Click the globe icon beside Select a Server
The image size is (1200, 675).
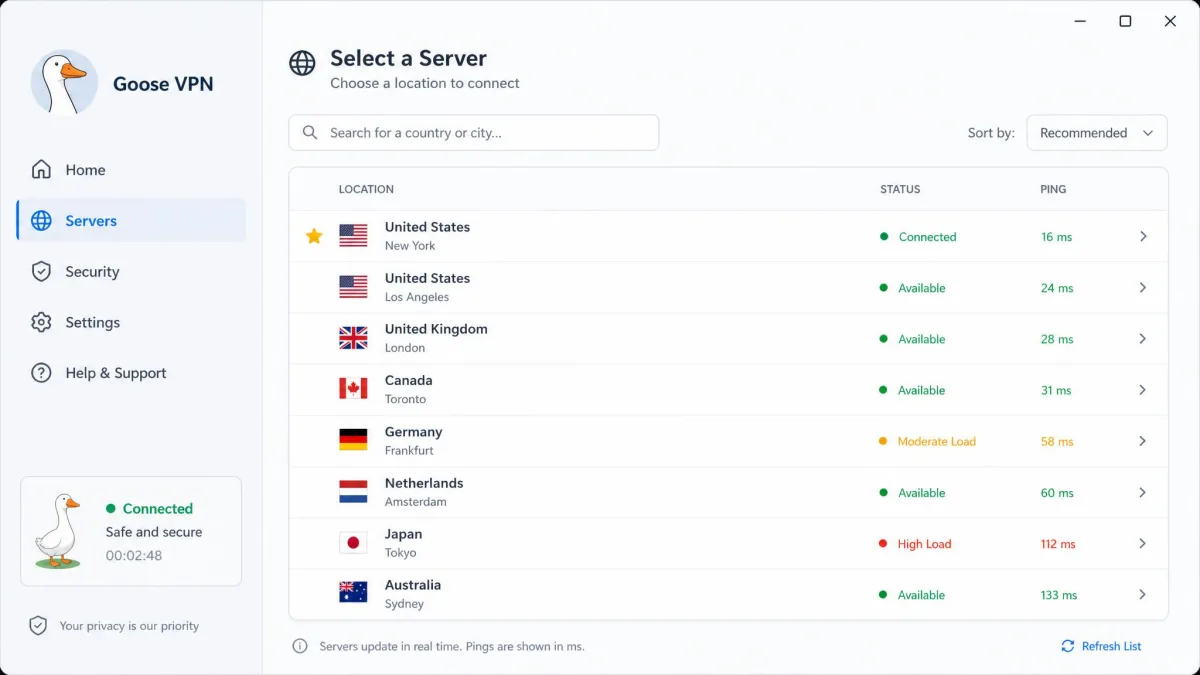click(302, 64)
